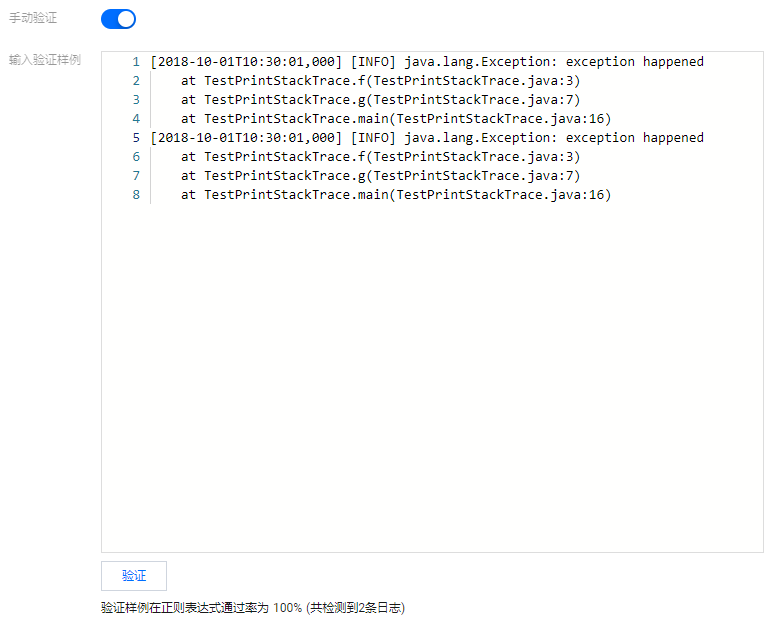This screenshot has height=623, width=773.
Task: Click the [INFO] tag on line 1
Action: [x=373, y=62]
